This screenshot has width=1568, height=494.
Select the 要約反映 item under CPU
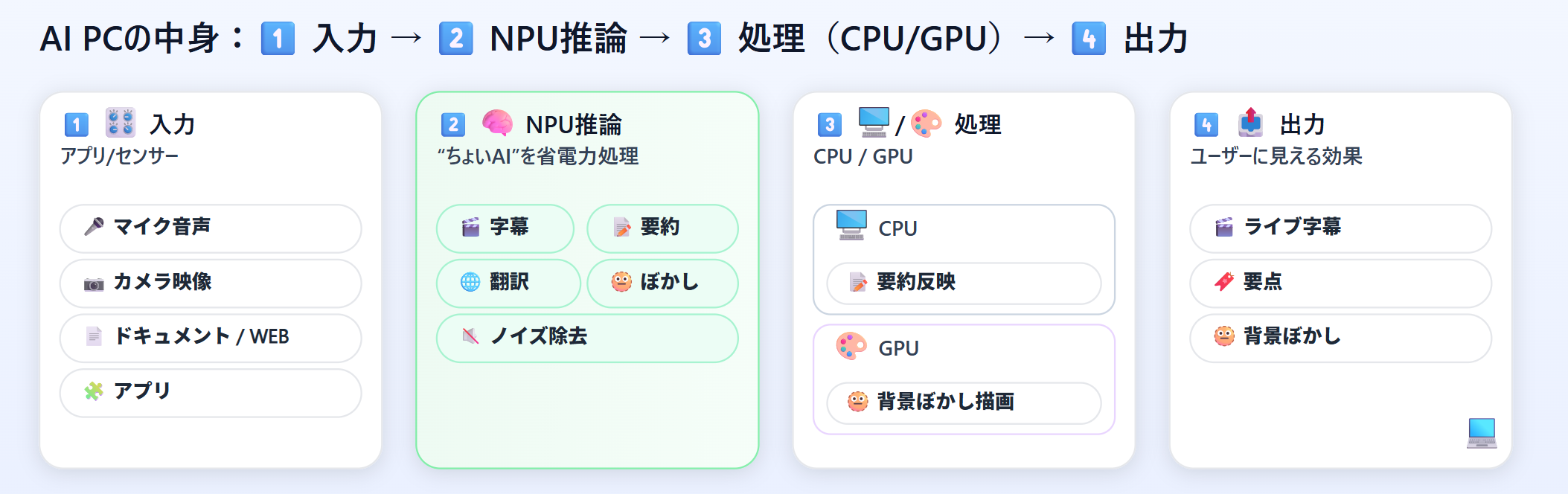(x=963, y=283)
